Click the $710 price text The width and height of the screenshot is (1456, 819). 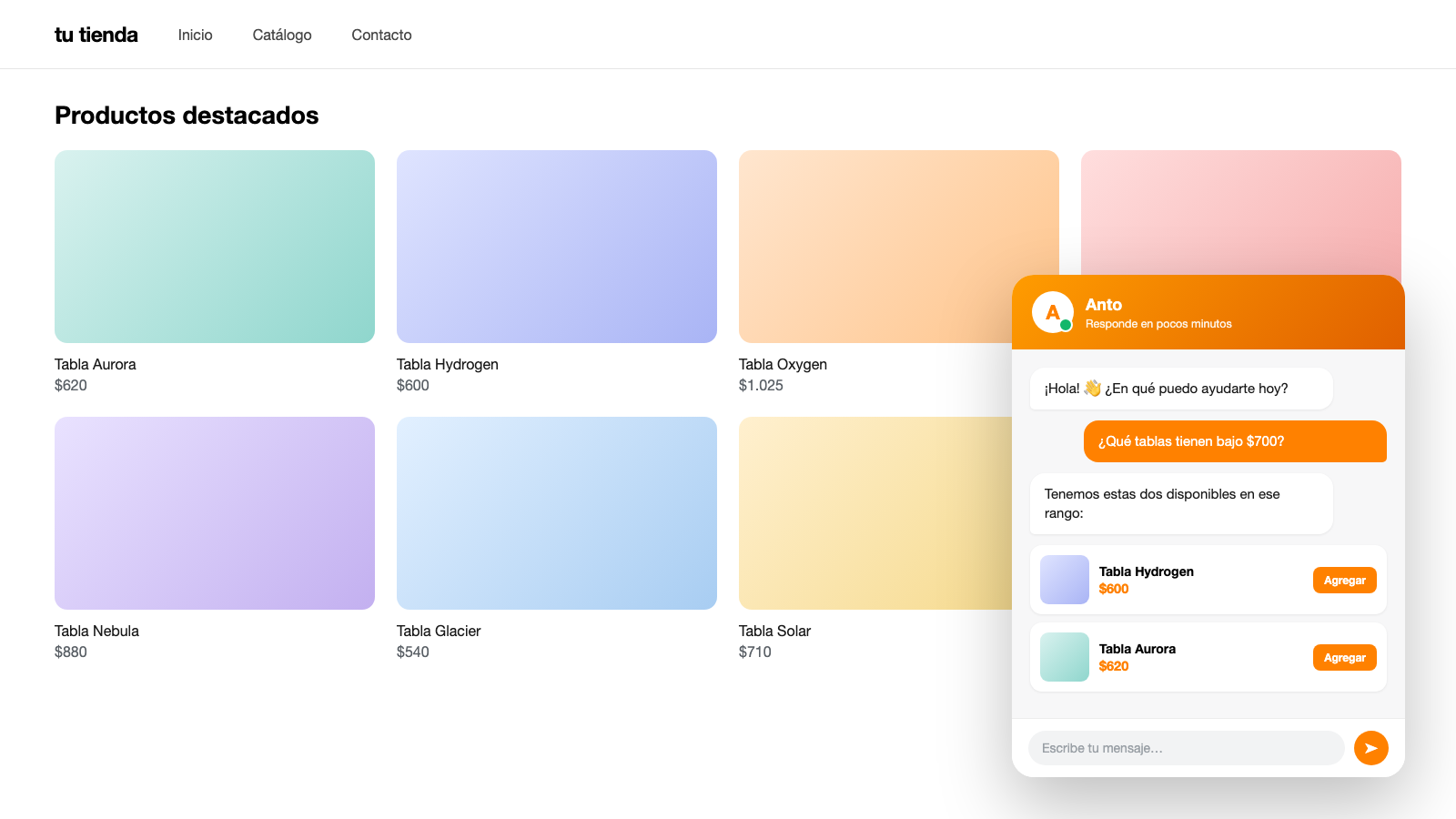pos(755,652)
